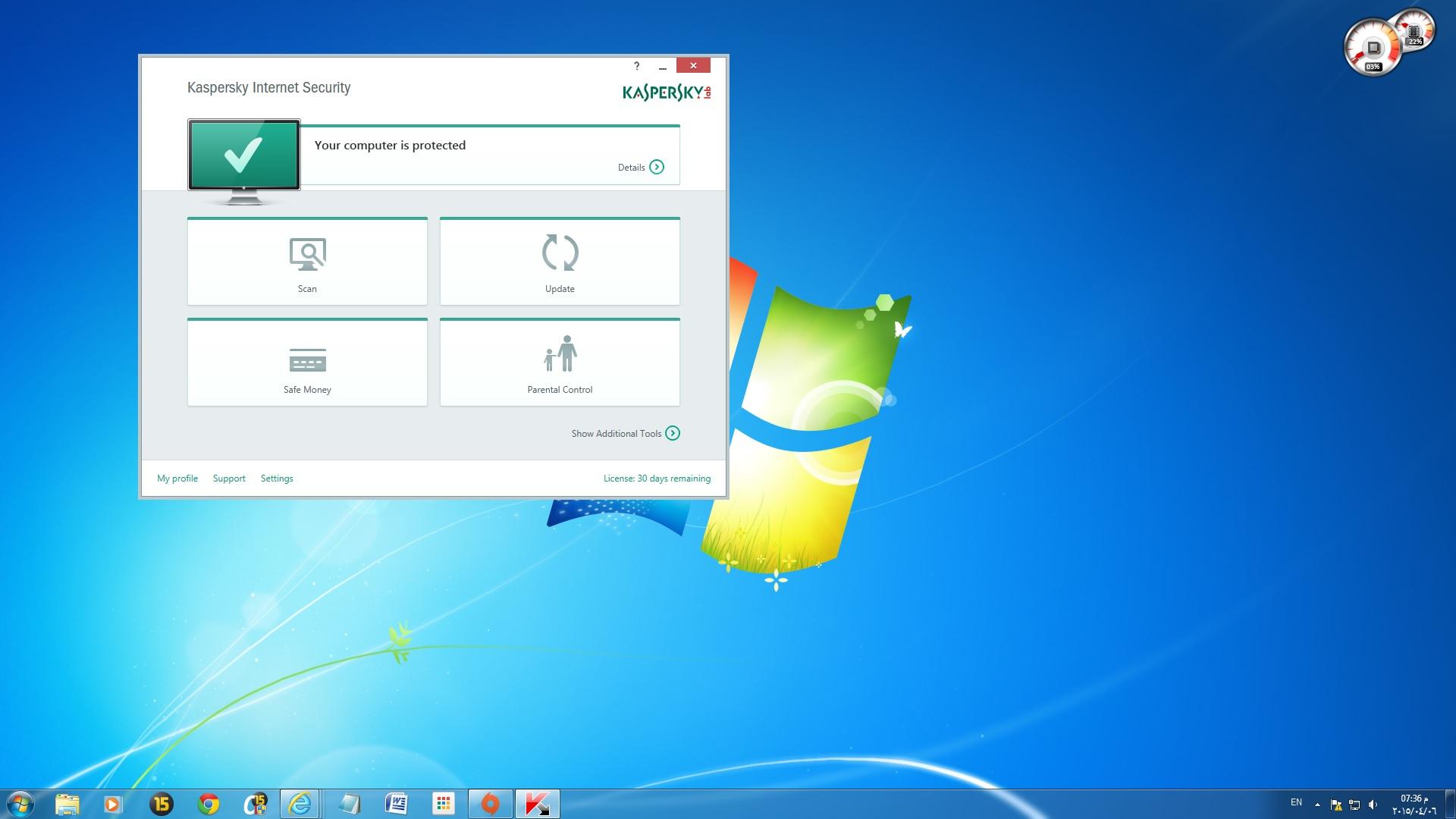The image size is (1456, 819).
Task: Click the green protected monitor status icon
Action: click(244, 162)
